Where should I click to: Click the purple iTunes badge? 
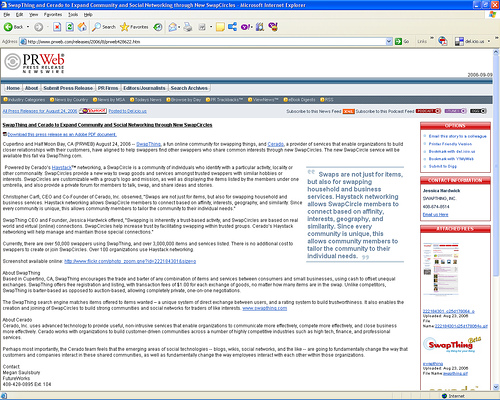pos(455,111)
